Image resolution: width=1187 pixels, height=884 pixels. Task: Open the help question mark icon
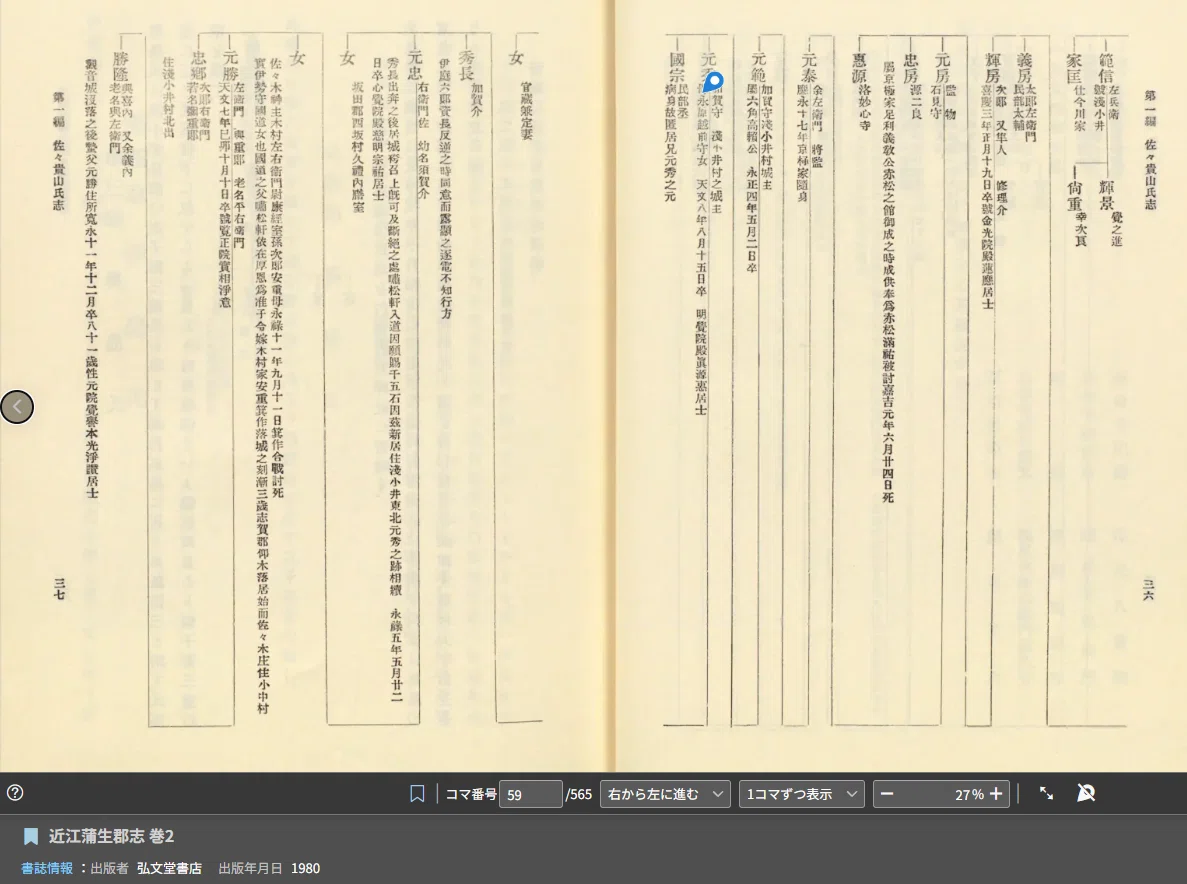(x=15, y=792)
